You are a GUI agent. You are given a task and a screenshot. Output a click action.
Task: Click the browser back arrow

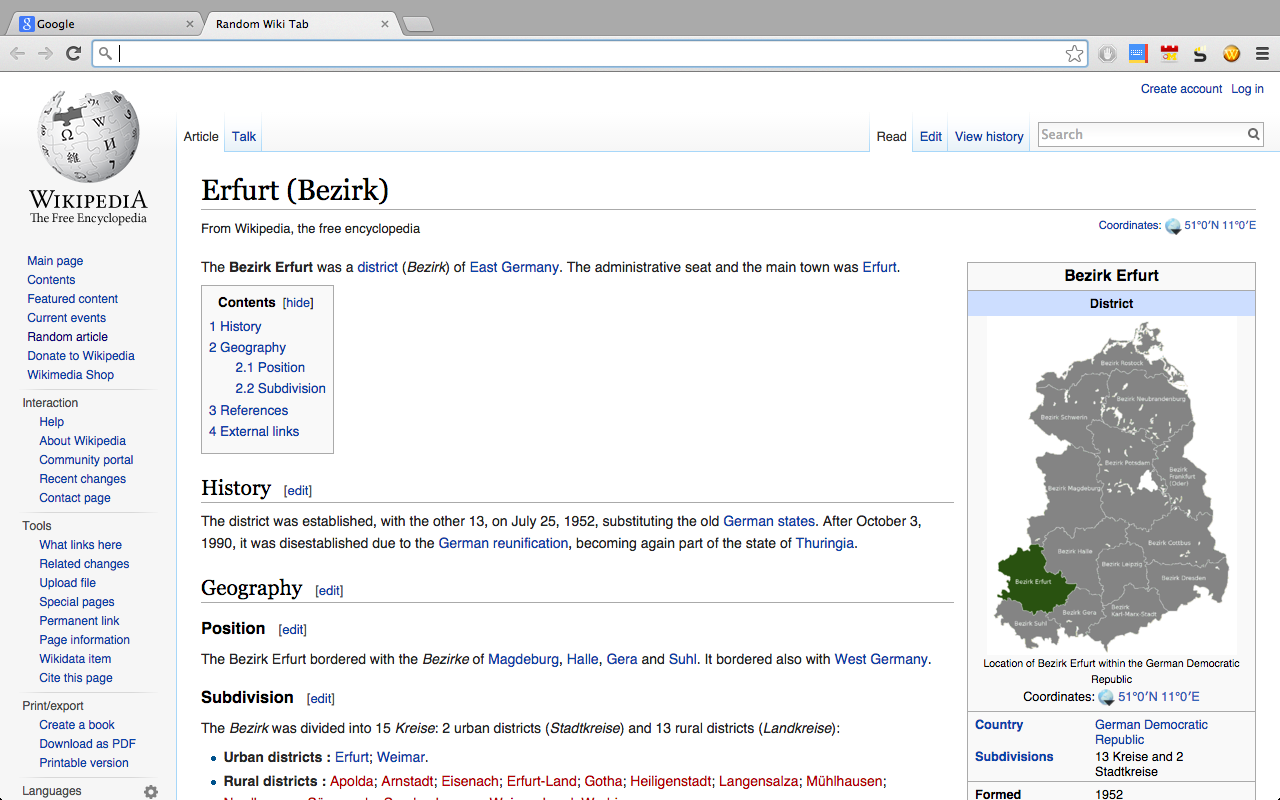point(18,54)
